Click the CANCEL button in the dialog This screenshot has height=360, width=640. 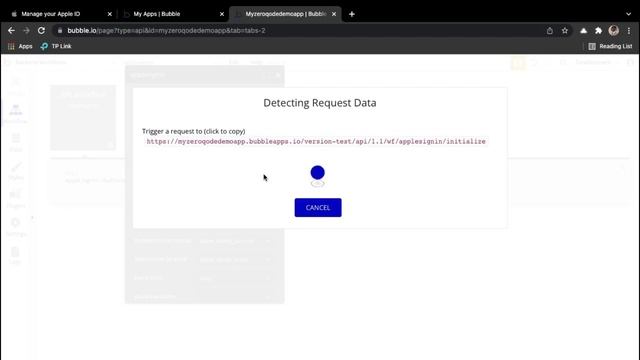[318, 207]
